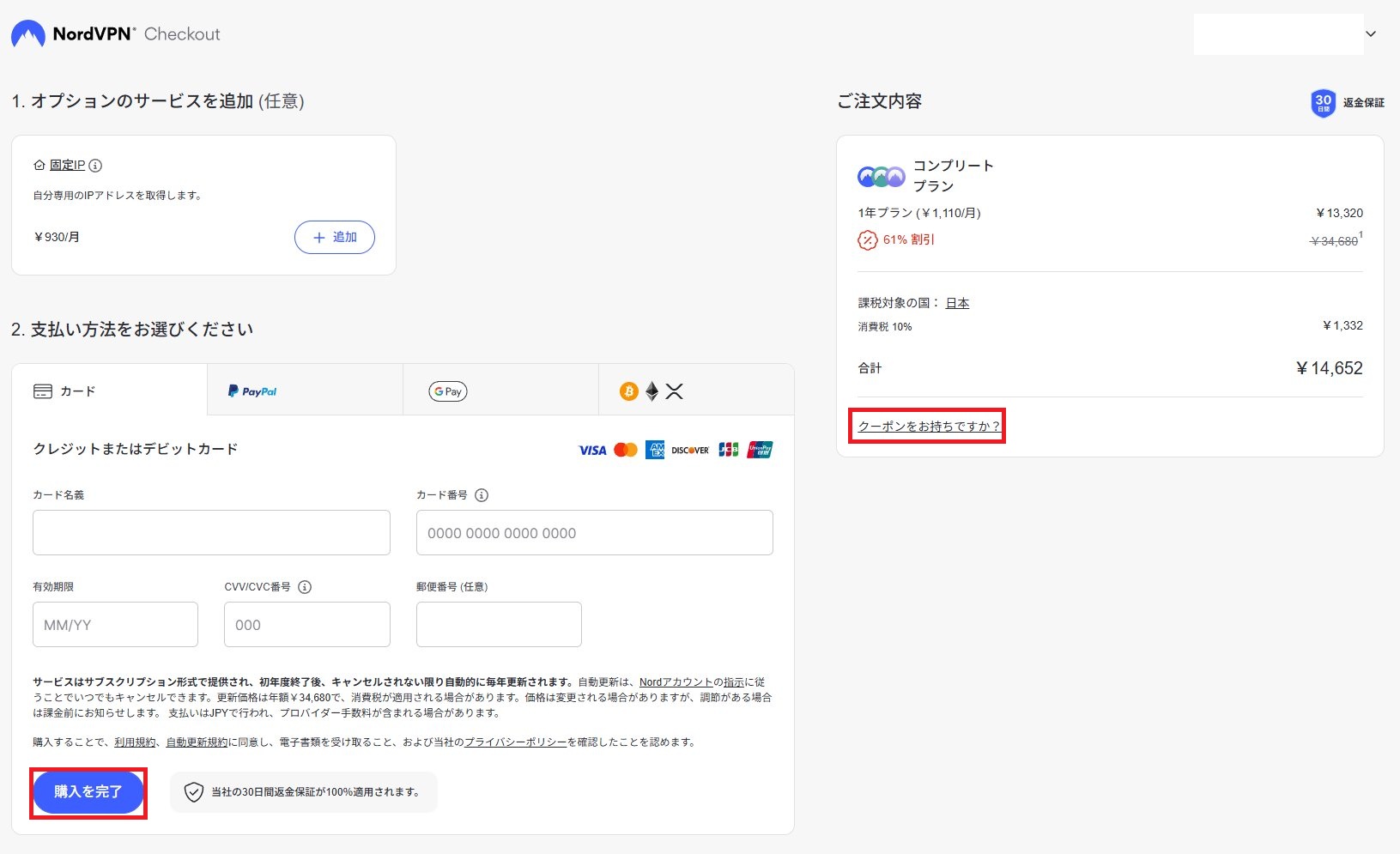Click info icon next to 固定IP

[x=95, y=166]
